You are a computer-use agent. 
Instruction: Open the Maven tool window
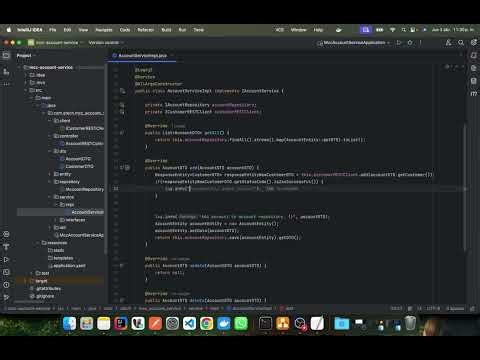coord(474,94)
